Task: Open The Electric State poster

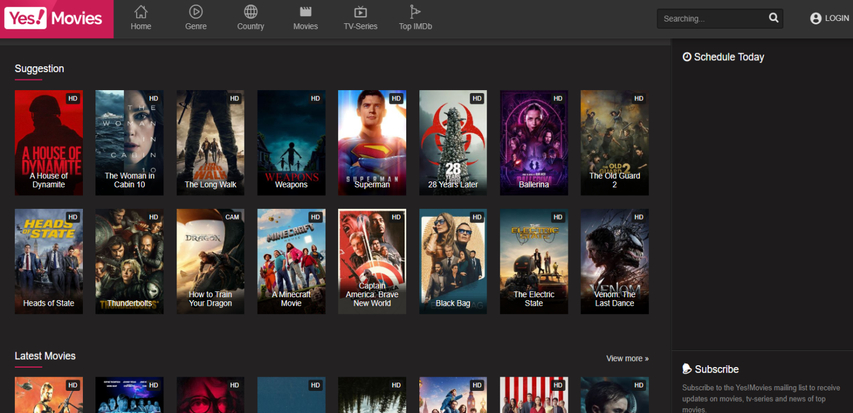Action: (x=534, y=261)
